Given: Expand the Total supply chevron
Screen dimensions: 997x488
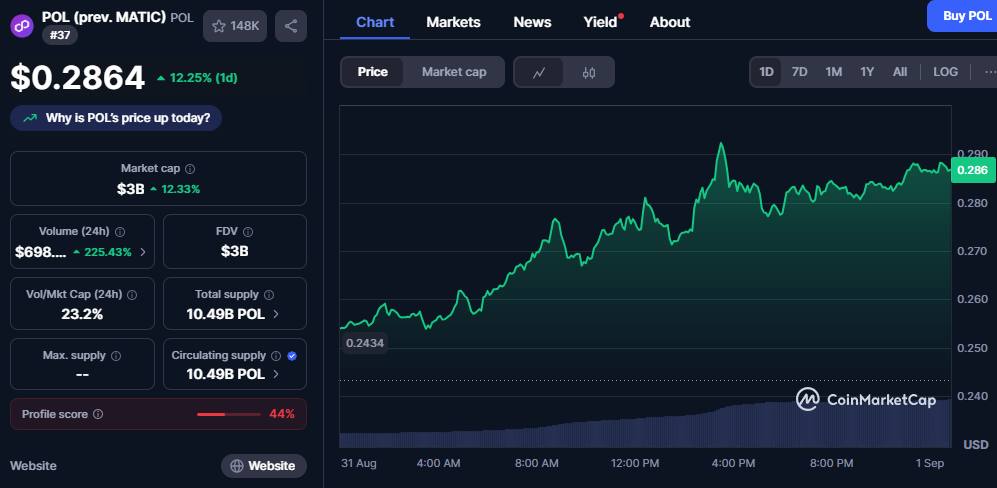Looking at the screenshot, I should point(276,314).
